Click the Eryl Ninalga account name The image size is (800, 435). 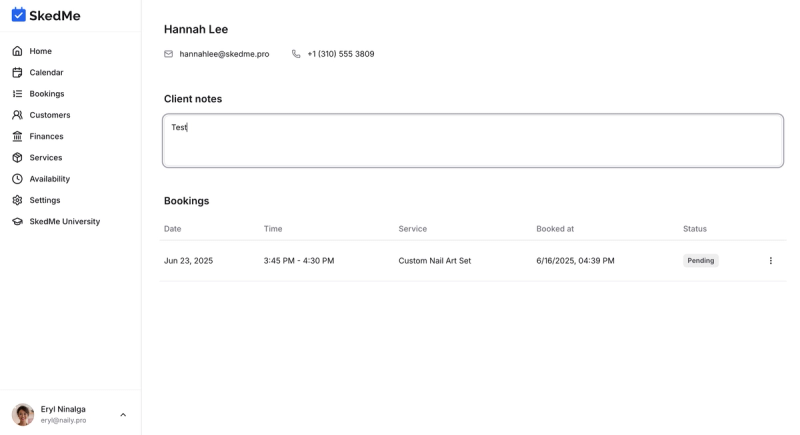pyautogui.click(x=63, y=409)
